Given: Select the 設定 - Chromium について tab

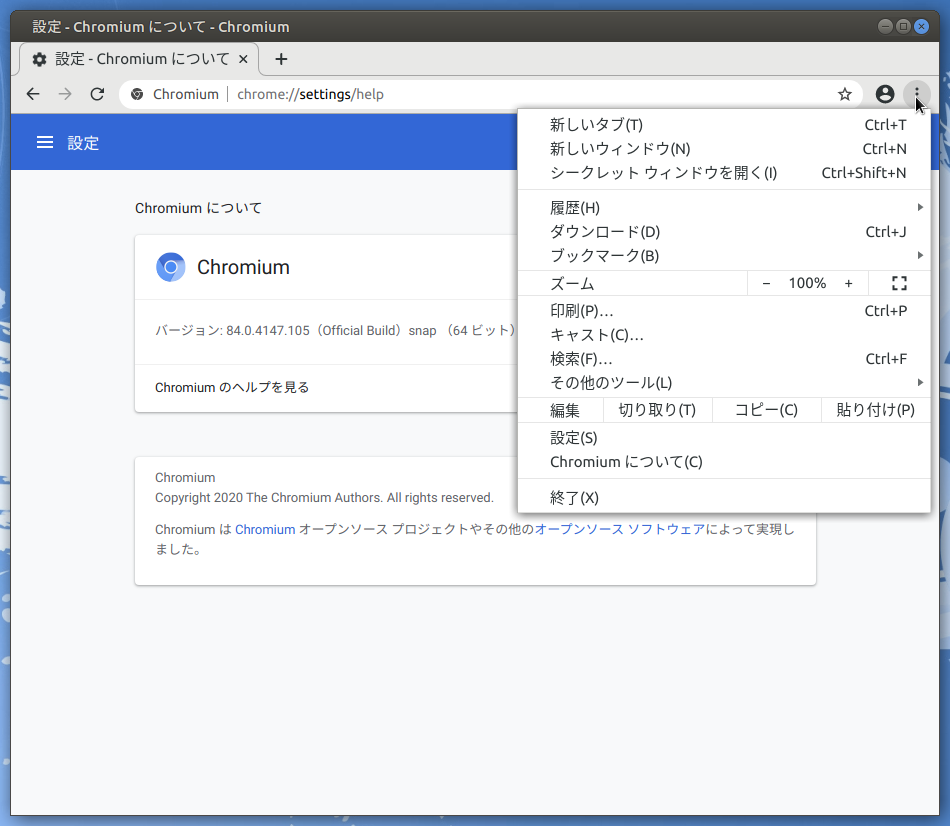Looking at the screenshot, I should click(x=139, y=59).
